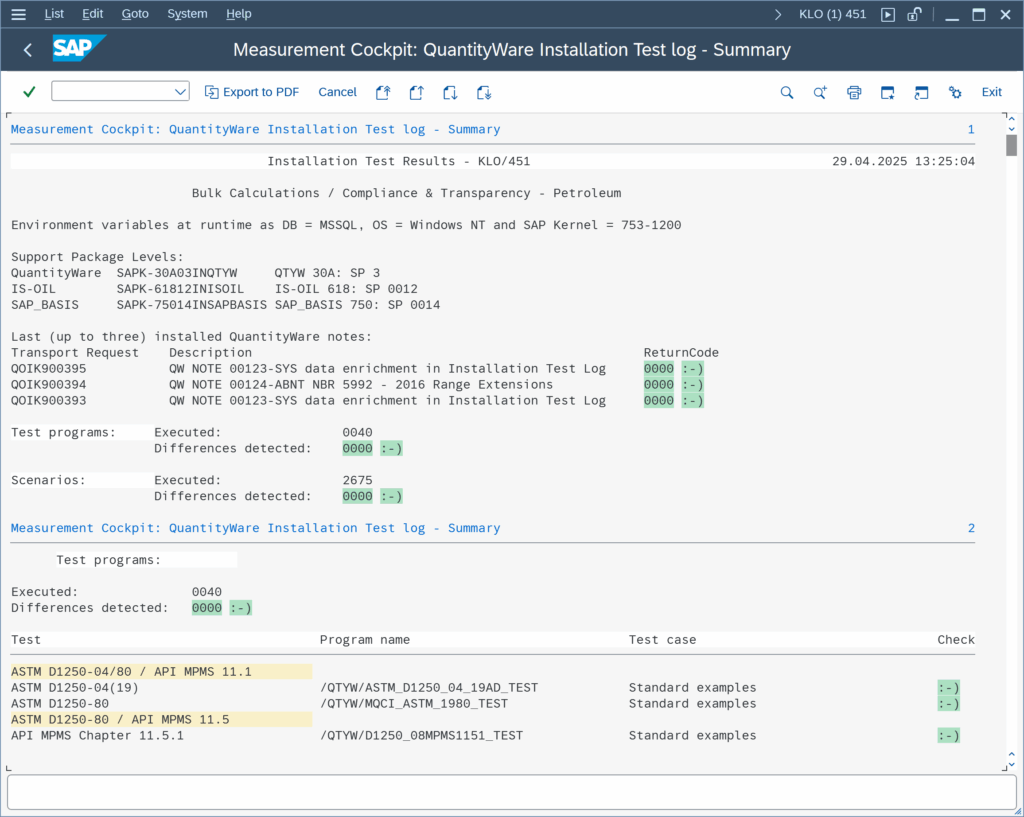Click ASTM D1250-80 / API MPMS 11.5 heading
The image size is (1024, 817).
tap(120, 720)
